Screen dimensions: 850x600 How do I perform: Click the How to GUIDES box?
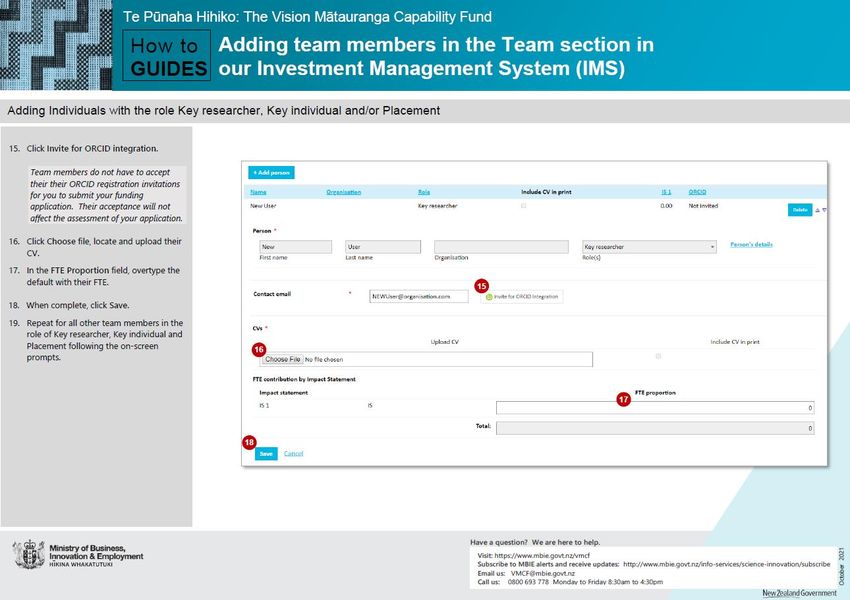(x=167, y=56)
